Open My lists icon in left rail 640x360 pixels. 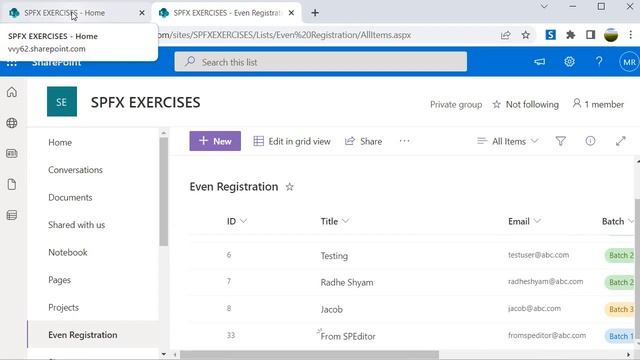[12, 215]
